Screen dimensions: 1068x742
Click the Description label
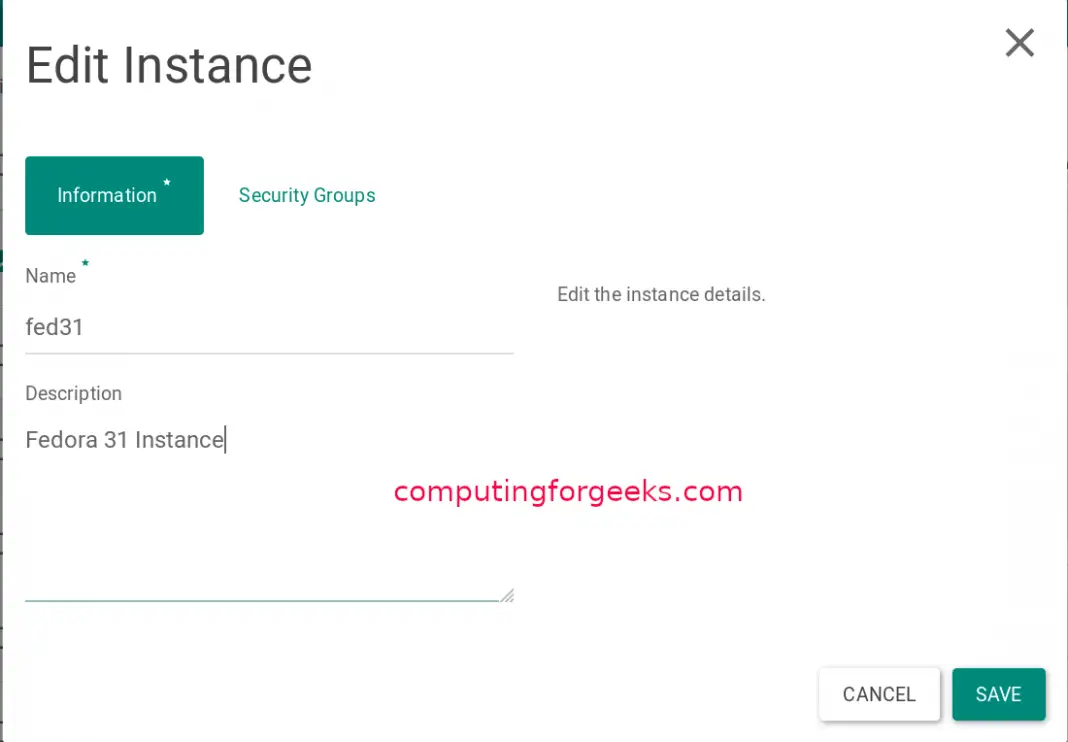[x=73, y=393]
